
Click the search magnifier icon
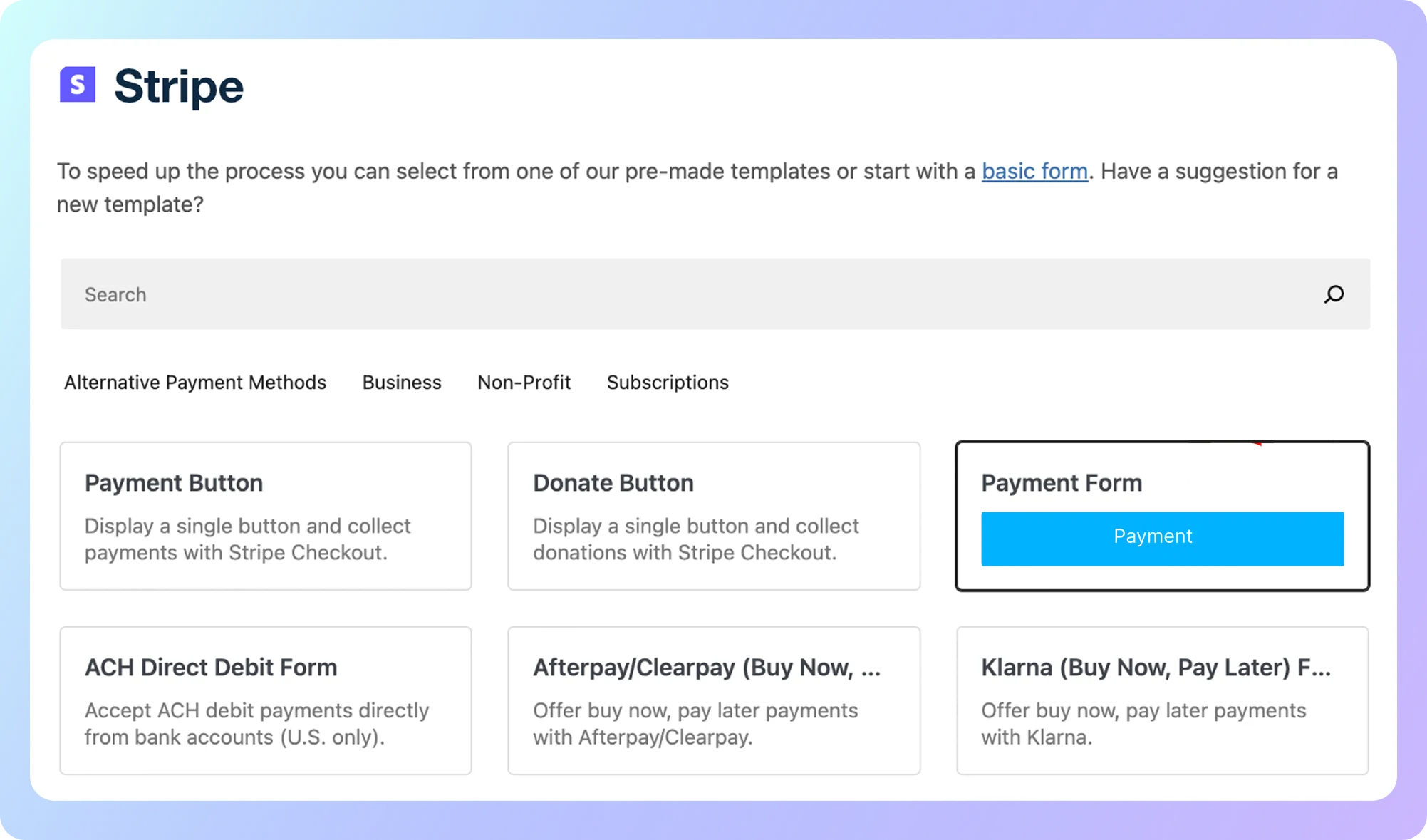tap(1334, 294)
